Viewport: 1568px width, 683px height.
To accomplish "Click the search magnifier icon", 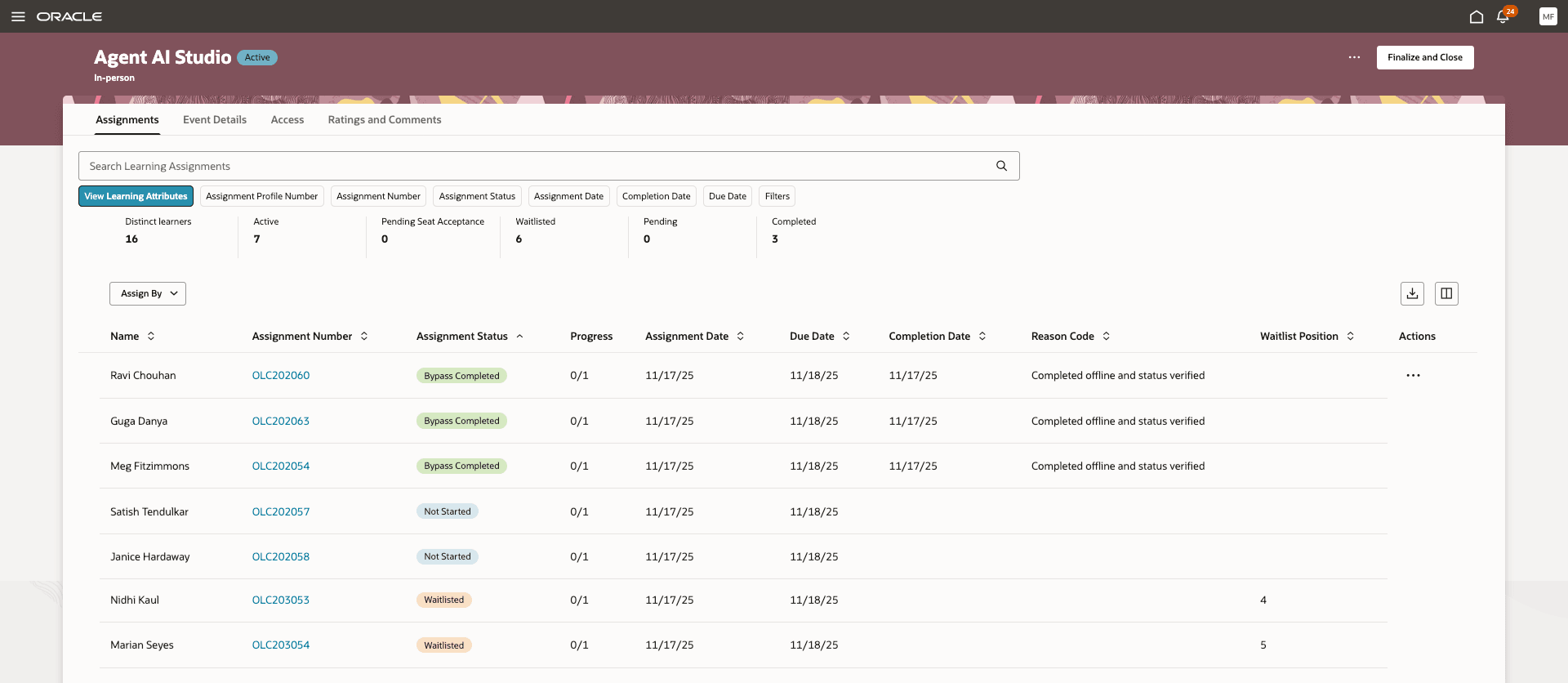I will pyautogui.click(x=1001, y=166).
